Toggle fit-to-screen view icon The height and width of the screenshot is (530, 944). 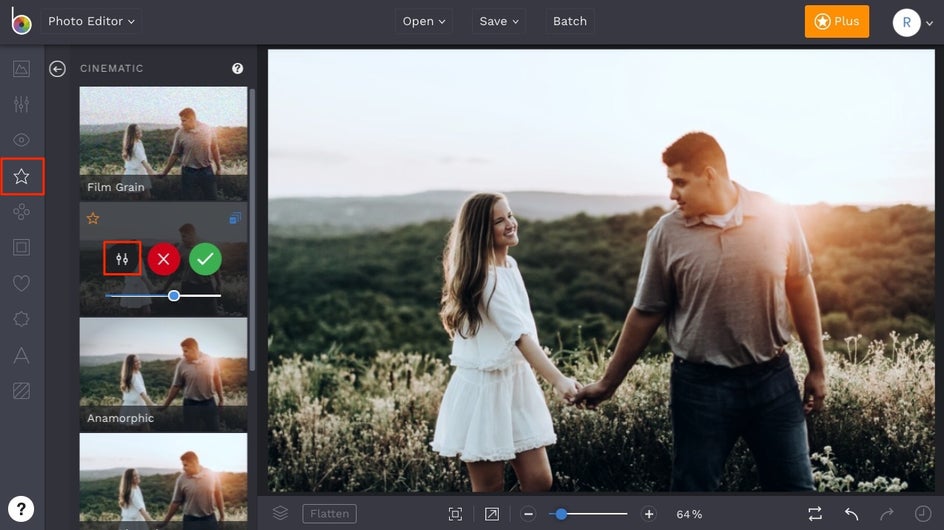(455, 514)
